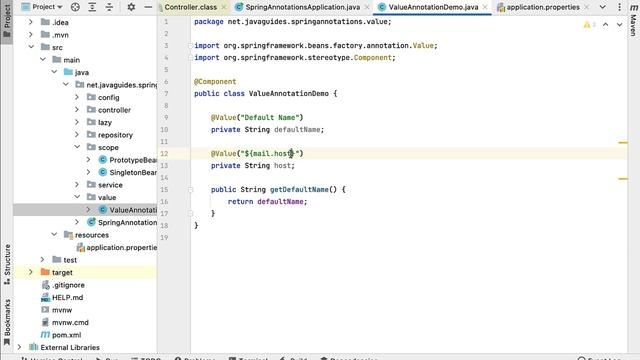Go to next highlighted problem arrow
This screenshot has height=360, width=640.
coord(620,25)
